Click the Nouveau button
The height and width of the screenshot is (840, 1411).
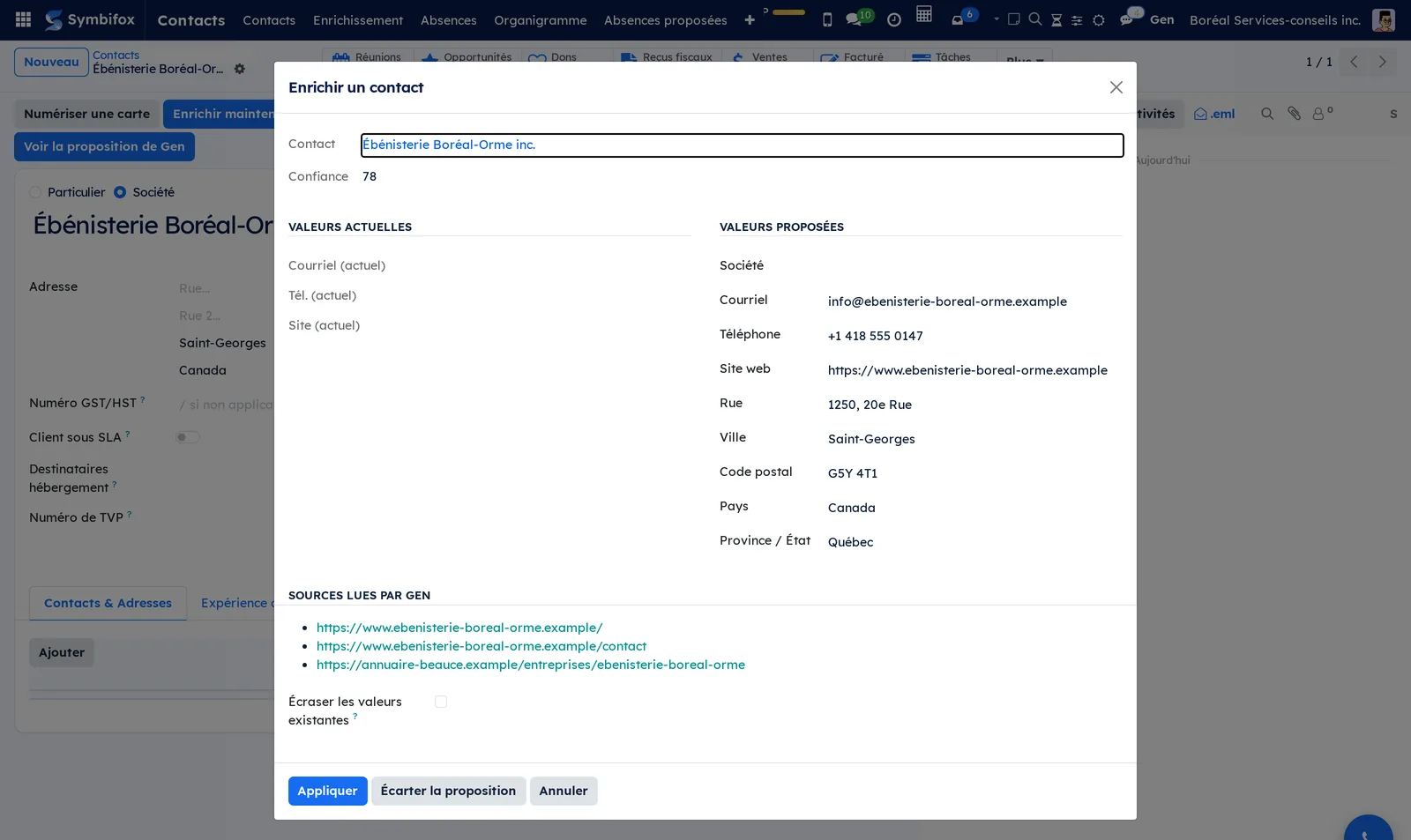point(51,62)
